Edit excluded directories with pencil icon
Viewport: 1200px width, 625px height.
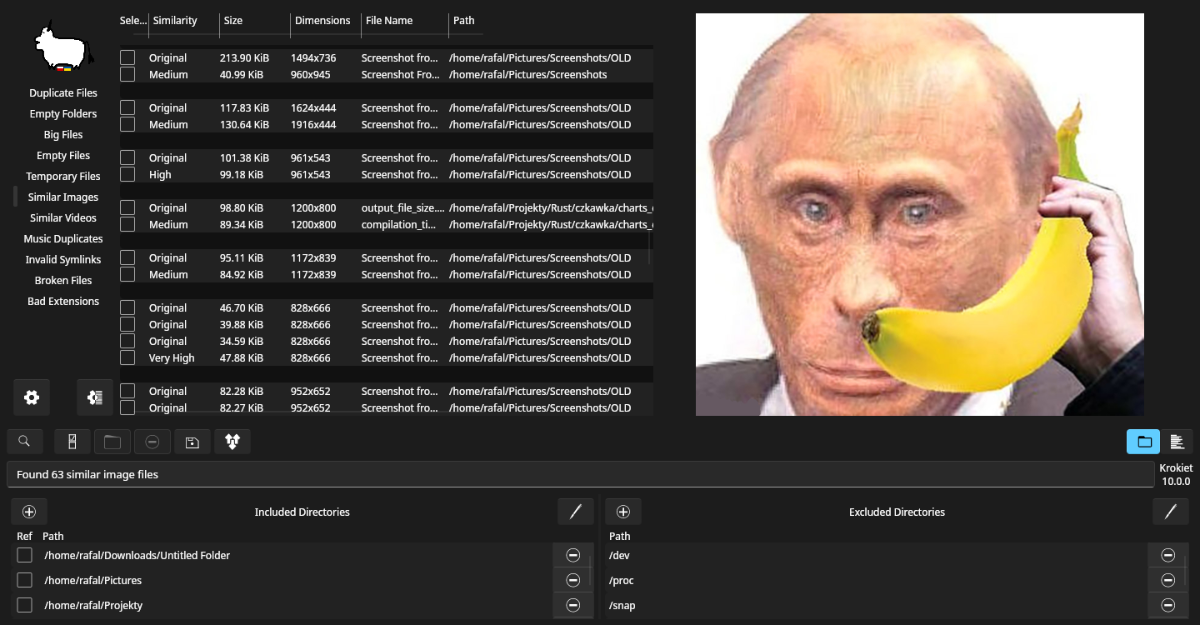[x=1170, y=512]
